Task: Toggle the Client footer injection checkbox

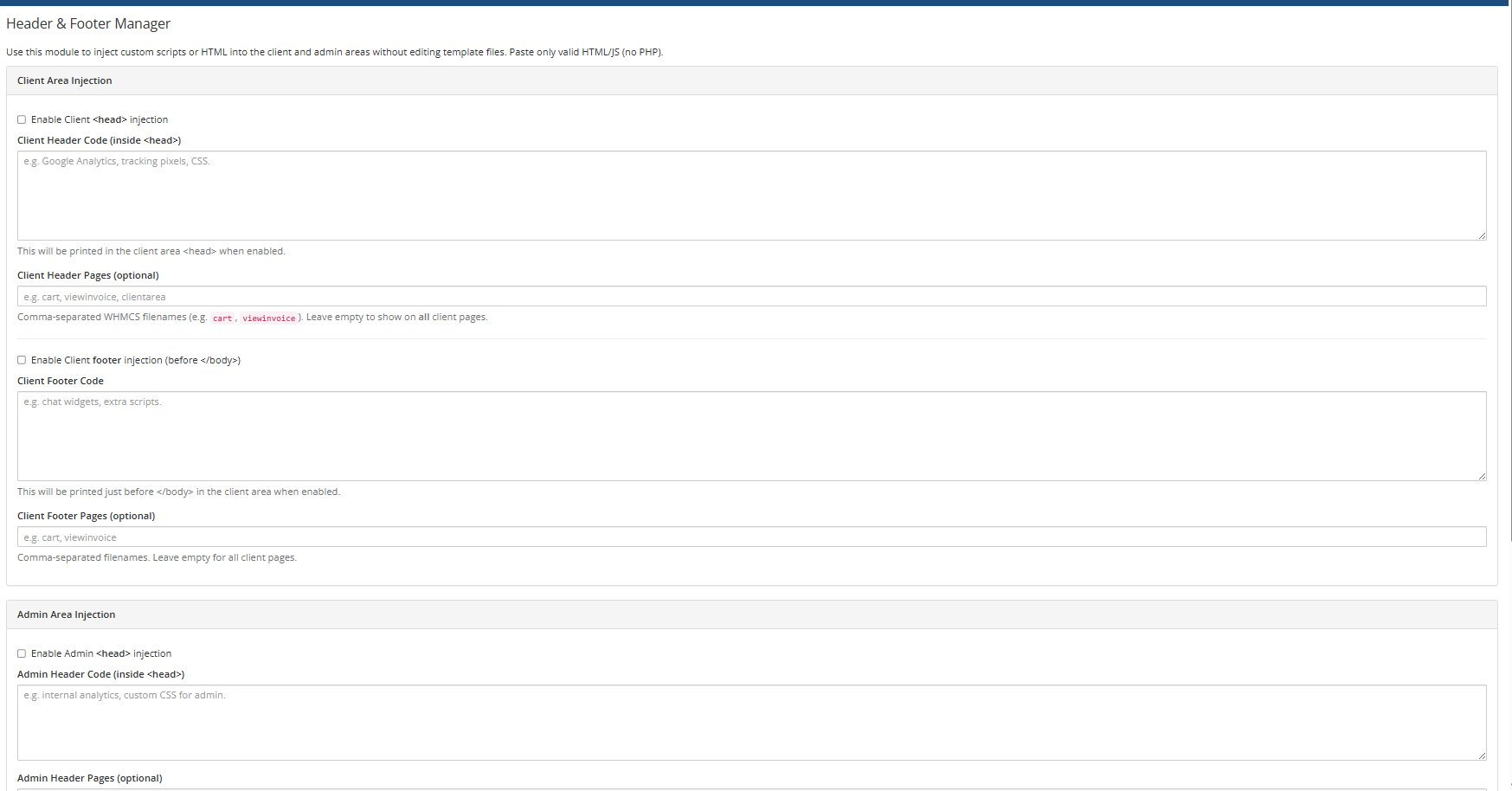Action: (x=22, y=361)
